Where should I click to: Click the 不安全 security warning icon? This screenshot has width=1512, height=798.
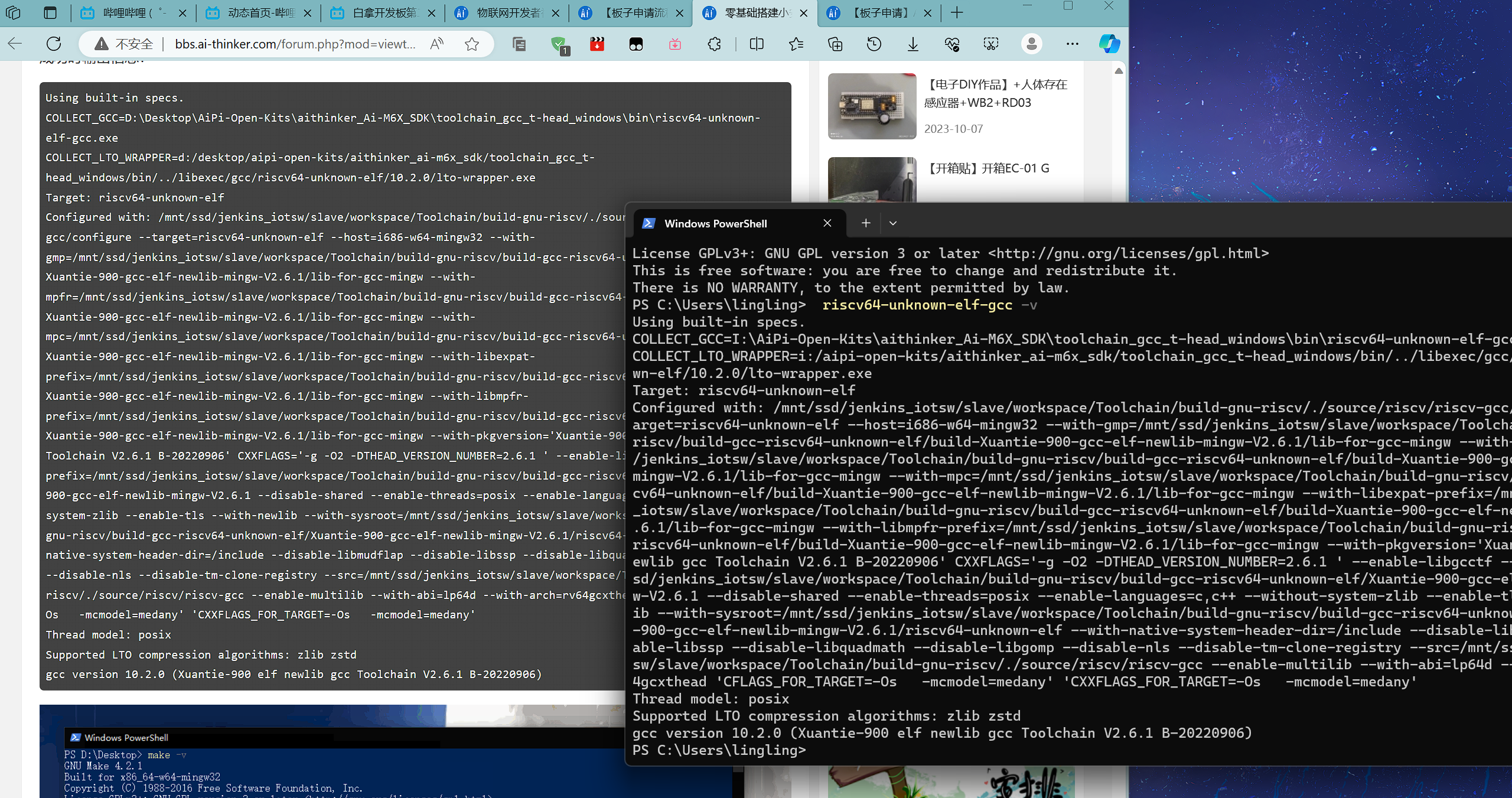pyautogui.click(x=102, y=44)
